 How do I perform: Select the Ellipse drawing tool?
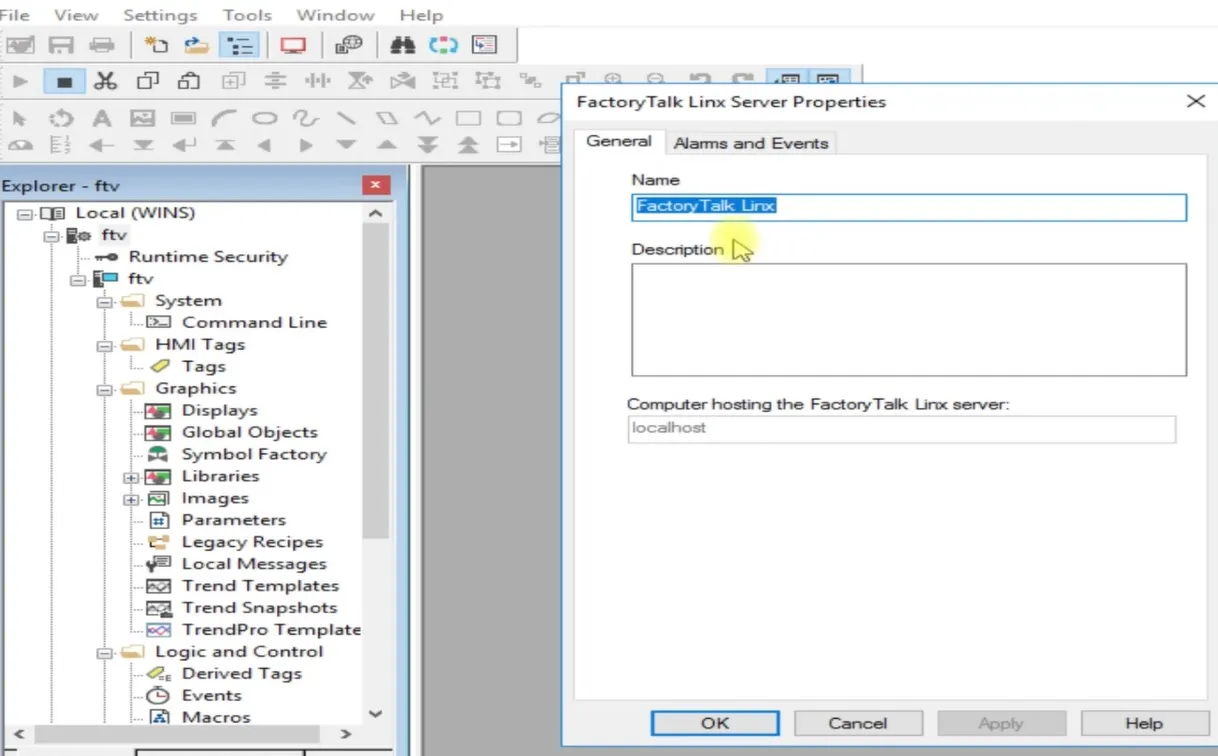(x=263, y=117)
